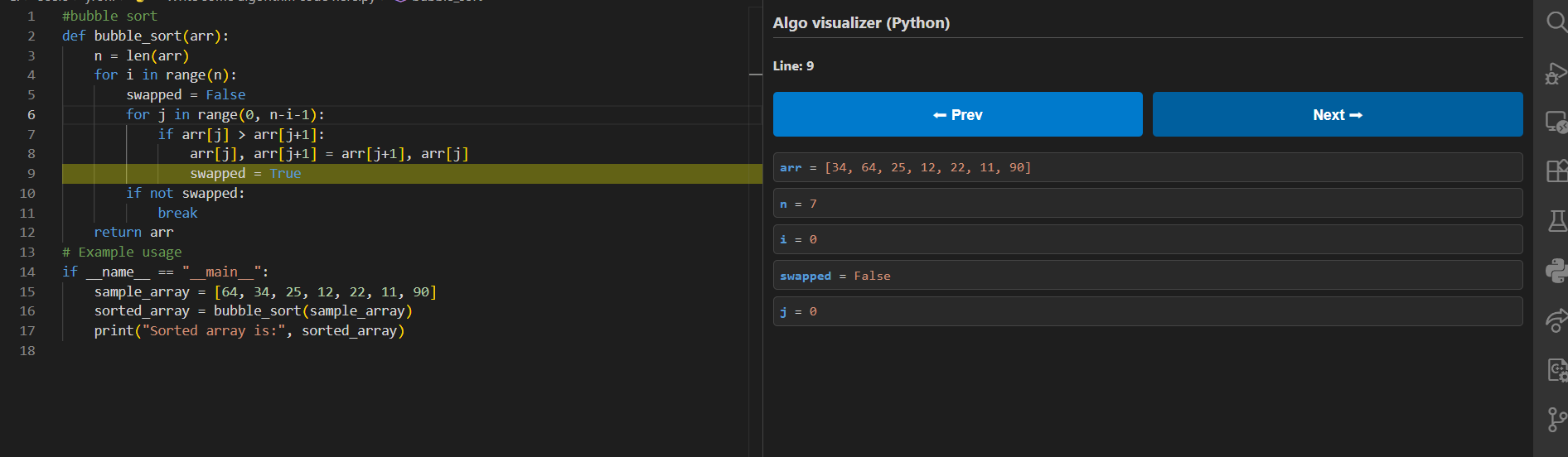This screenshot has width=1568, height=457.
Task: Open the file-with-gear icon in sidebar
Action: click(1557, 369)
